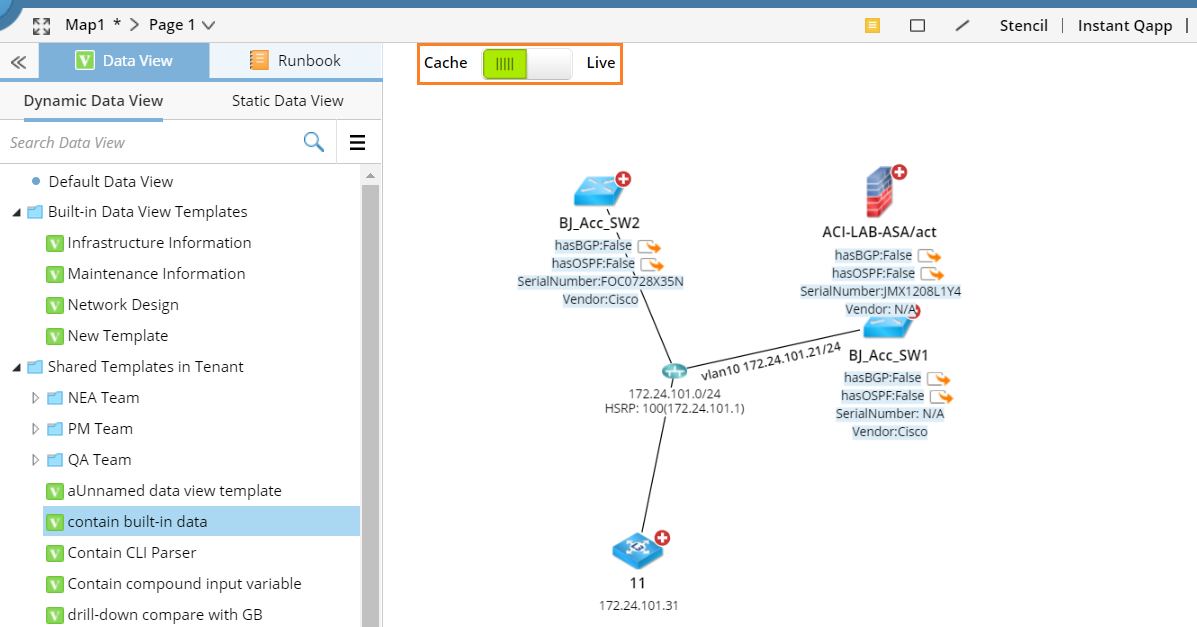Select the line drawing tool
Viewport: 1197px width, 627px height.
[x=963, y=26]
